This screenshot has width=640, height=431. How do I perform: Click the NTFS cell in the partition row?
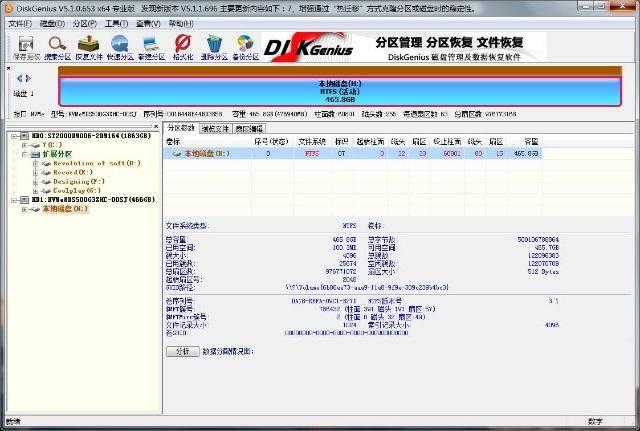tap(312, 154)
